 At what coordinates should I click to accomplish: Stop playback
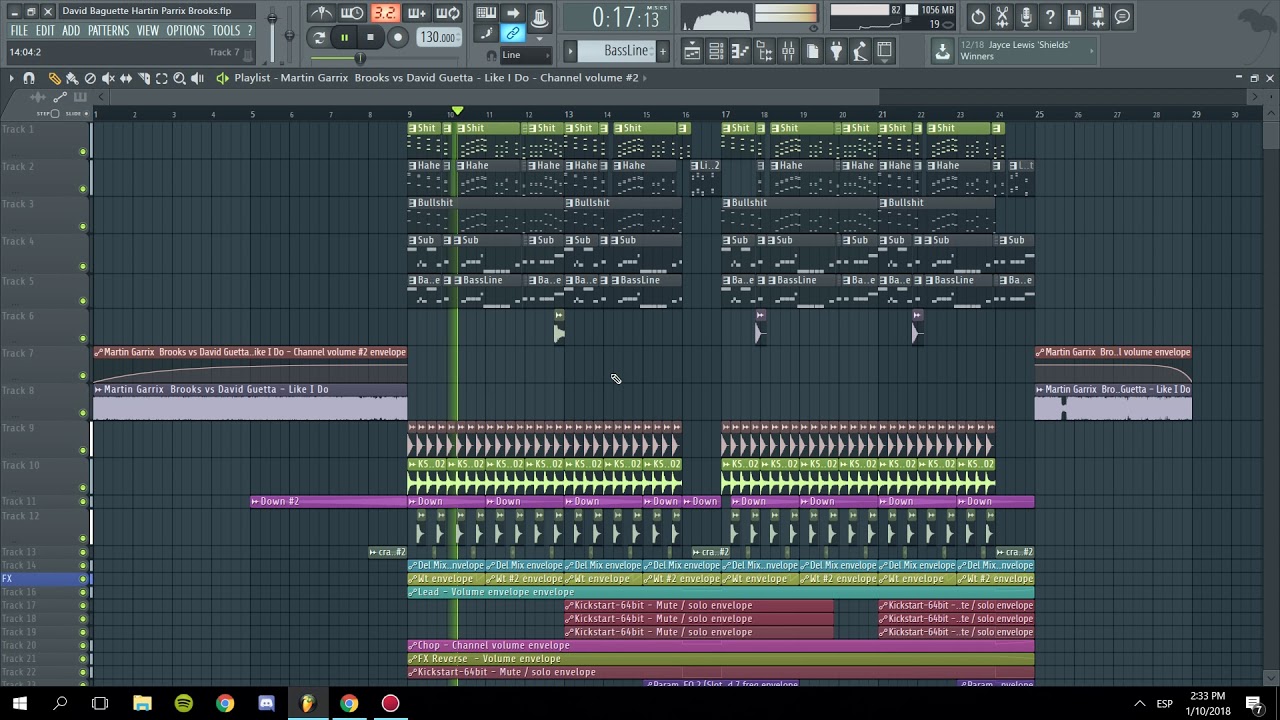[x=370, y=38]
